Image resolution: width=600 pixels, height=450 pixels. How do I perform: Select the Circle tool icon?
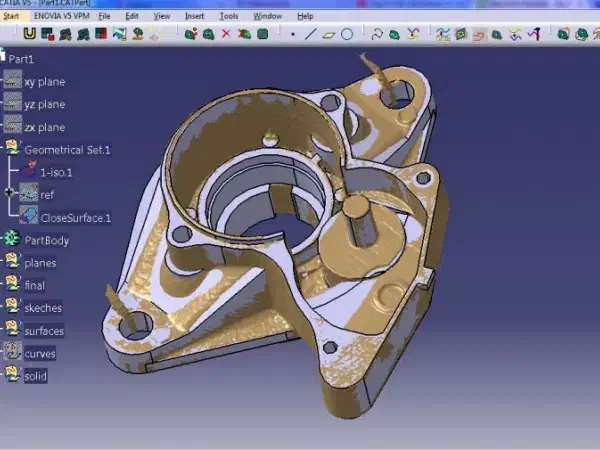[347, 34]
